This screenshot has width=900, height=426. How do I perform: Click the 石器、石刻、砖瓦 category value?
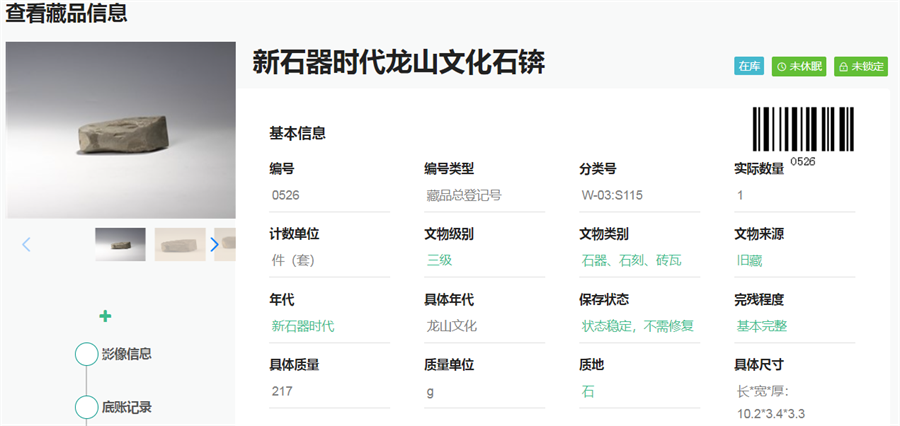(x=631, y=261)
